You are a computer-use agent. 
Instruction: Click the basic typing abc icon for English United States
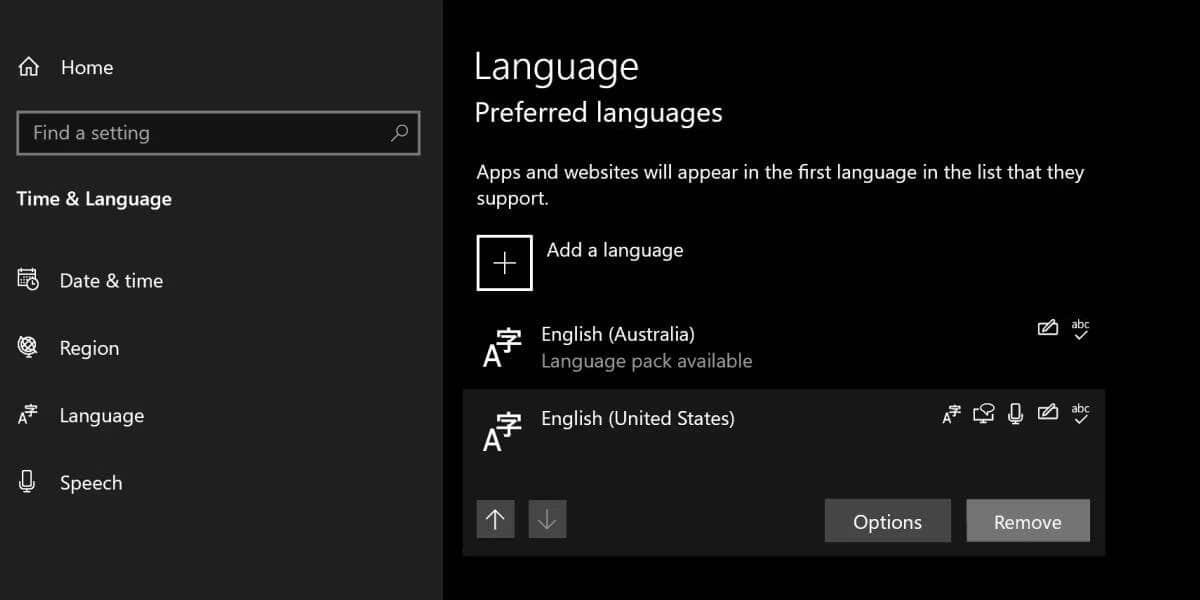pos(1080,413)
